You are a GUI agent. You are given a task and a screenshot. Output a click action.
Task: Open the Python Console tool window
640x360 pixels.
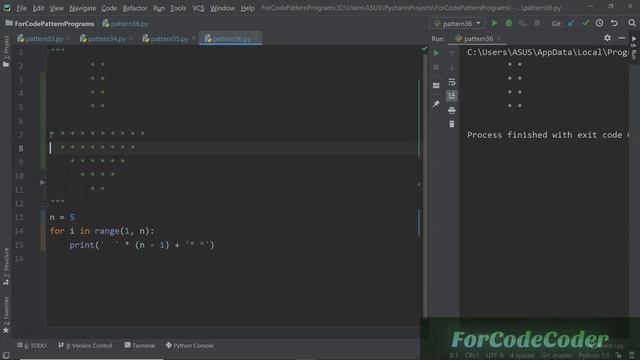(189, 346)
